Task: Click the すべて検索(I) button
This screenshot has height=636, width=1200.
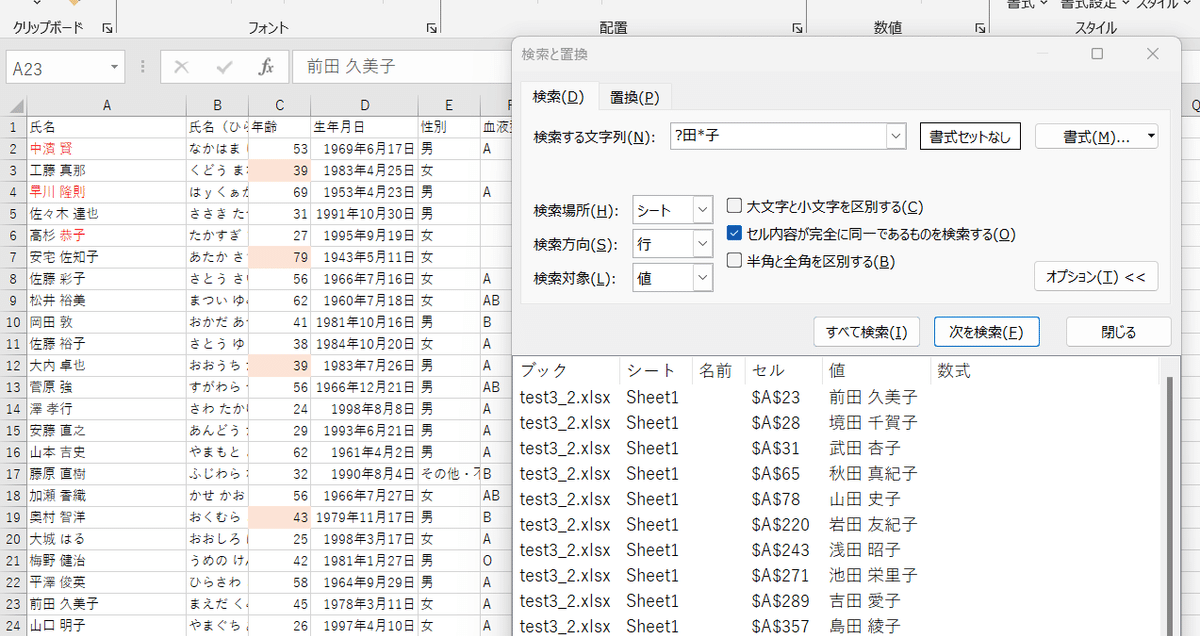Action: pyautogui.click(x=867, y=332)
